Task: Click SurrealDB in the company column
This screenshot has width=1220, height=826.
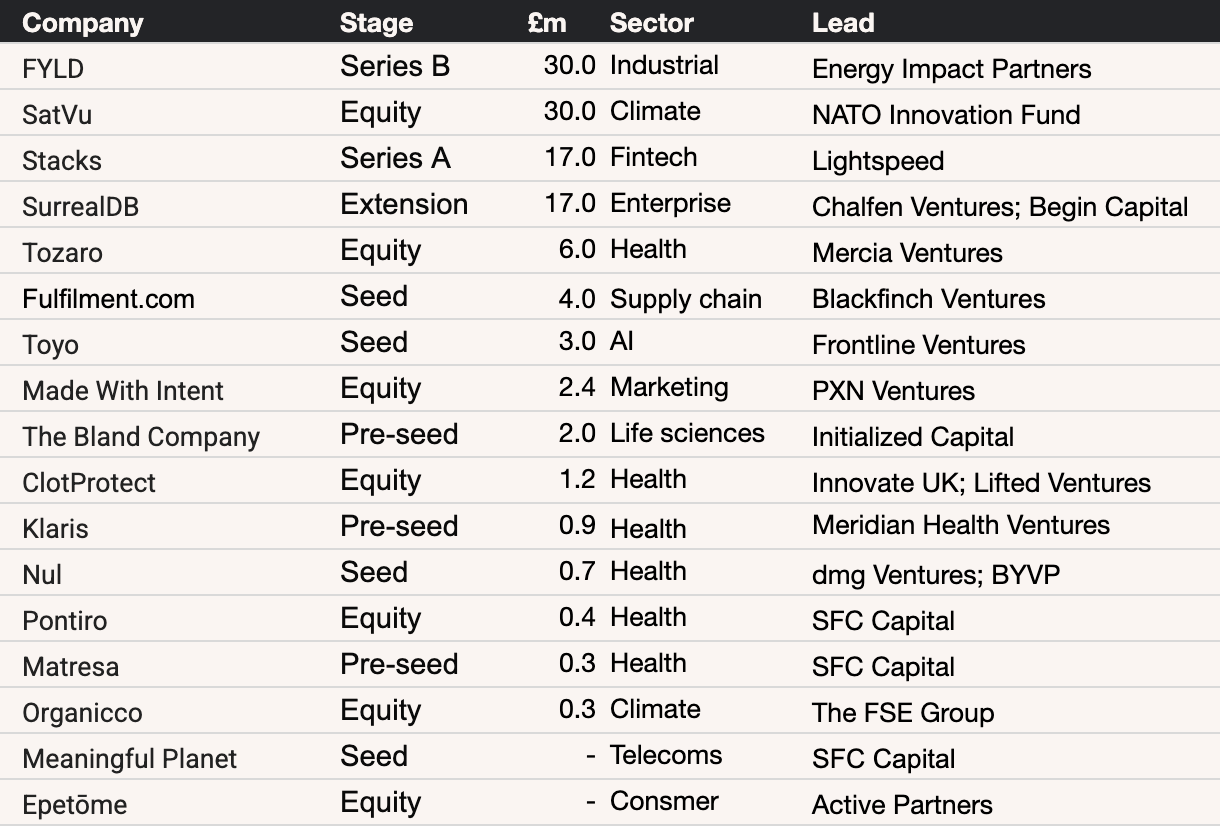Action: (x=81, y=207)
